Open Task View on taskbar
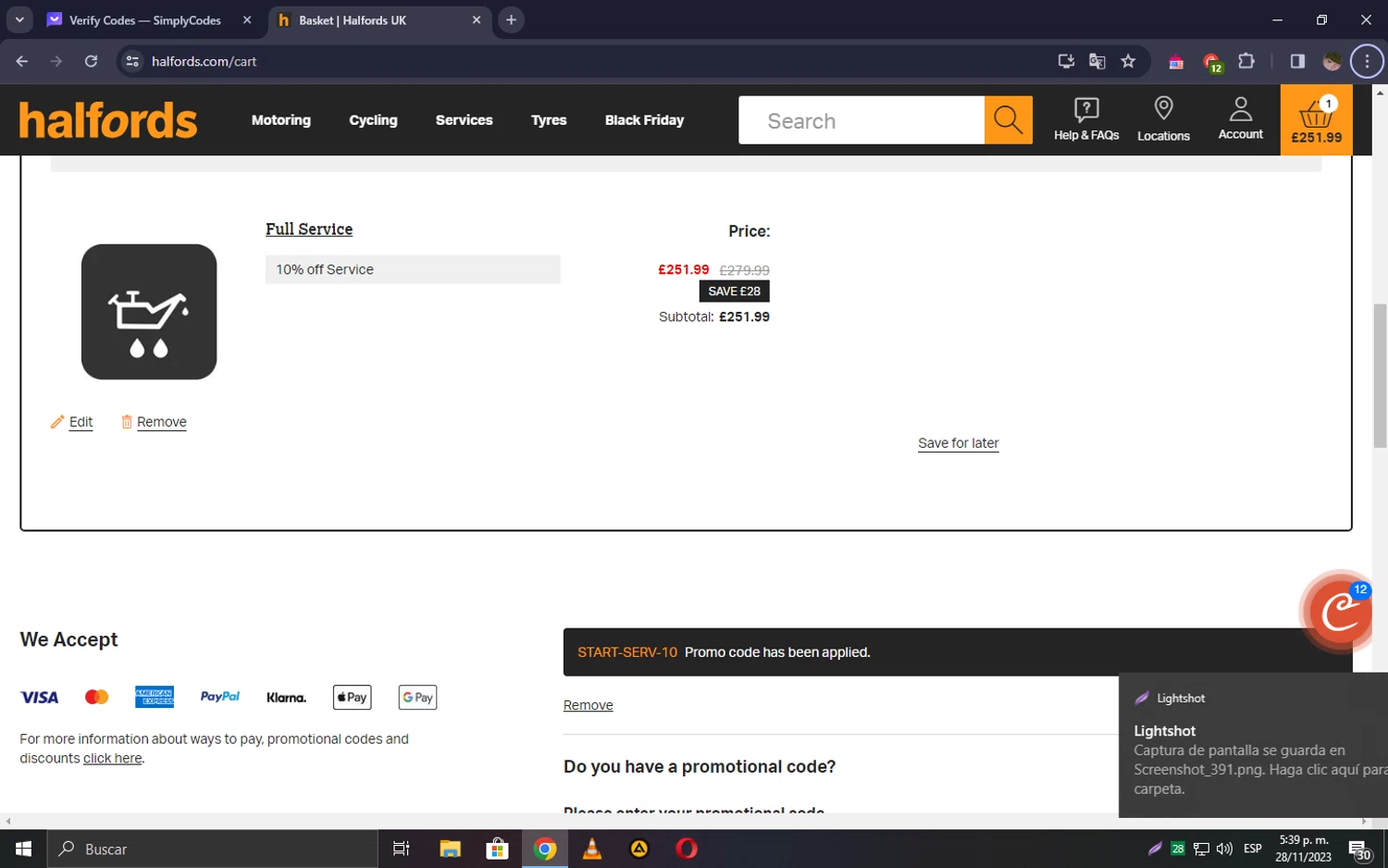The image size is (1388, 868). click(x=401, y=849)
